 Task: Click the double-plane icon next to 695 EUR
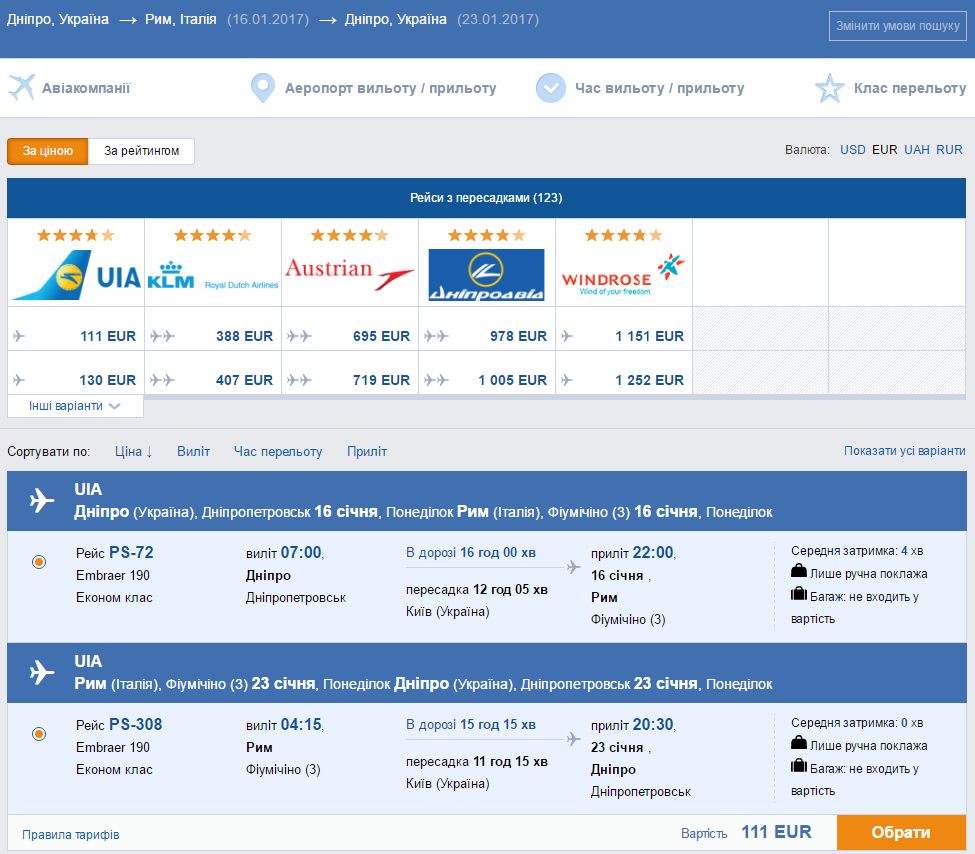299,336
